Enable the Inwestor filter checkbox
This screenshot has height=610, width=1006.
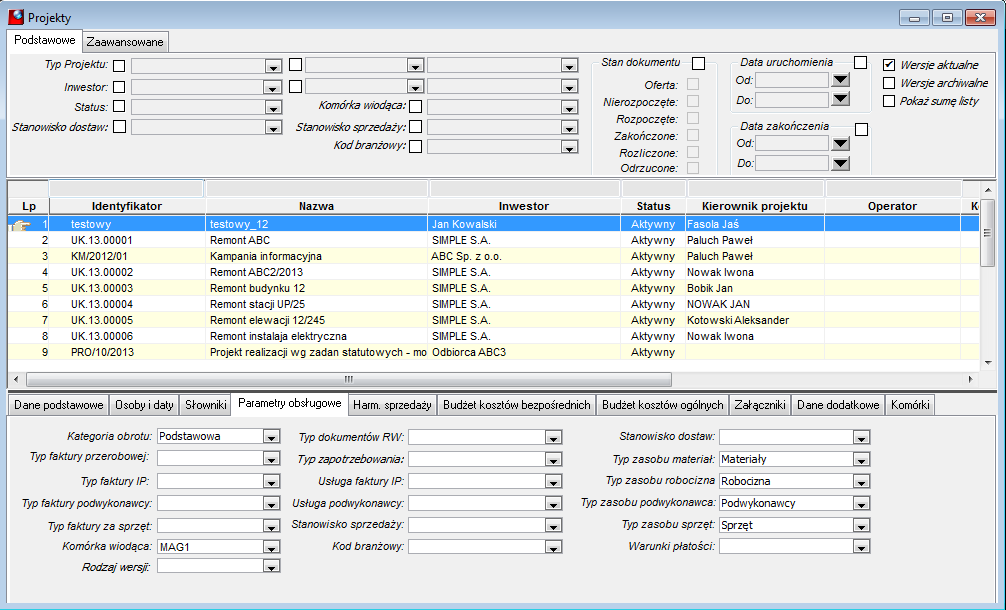click(x=119, y=87)
